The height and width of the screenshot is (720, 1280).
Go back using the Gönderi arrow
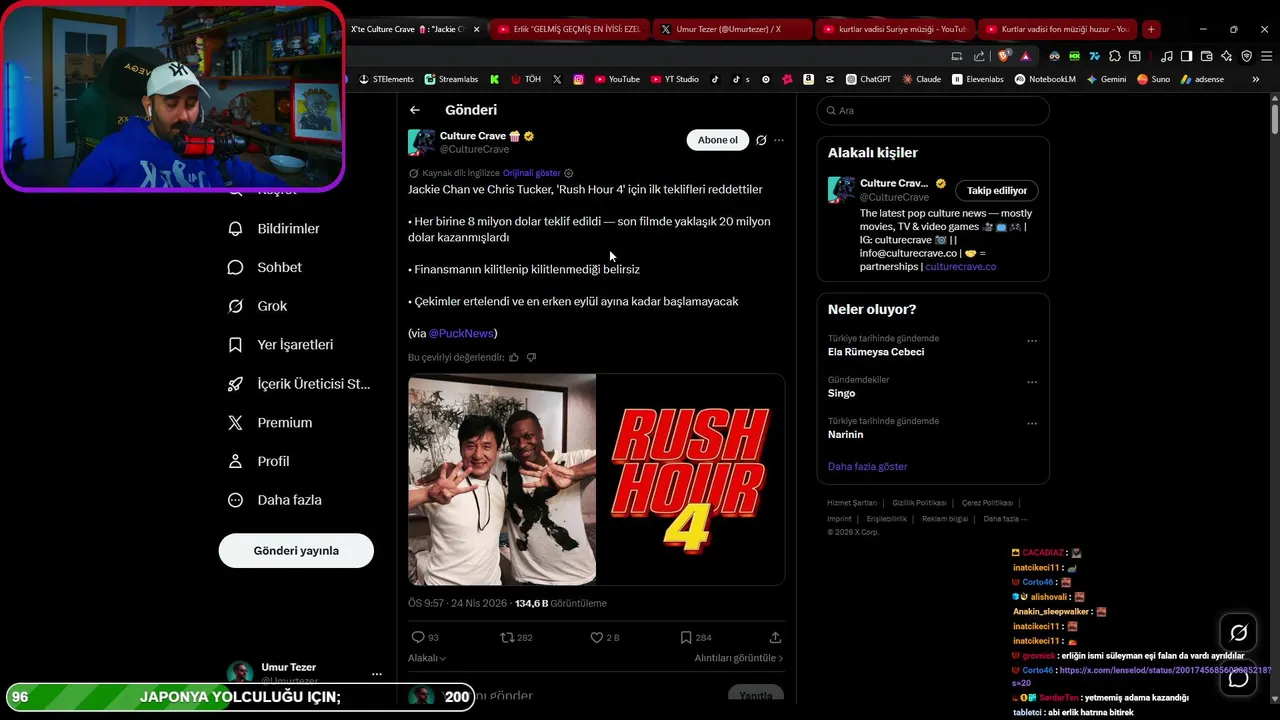coord(415,110)
